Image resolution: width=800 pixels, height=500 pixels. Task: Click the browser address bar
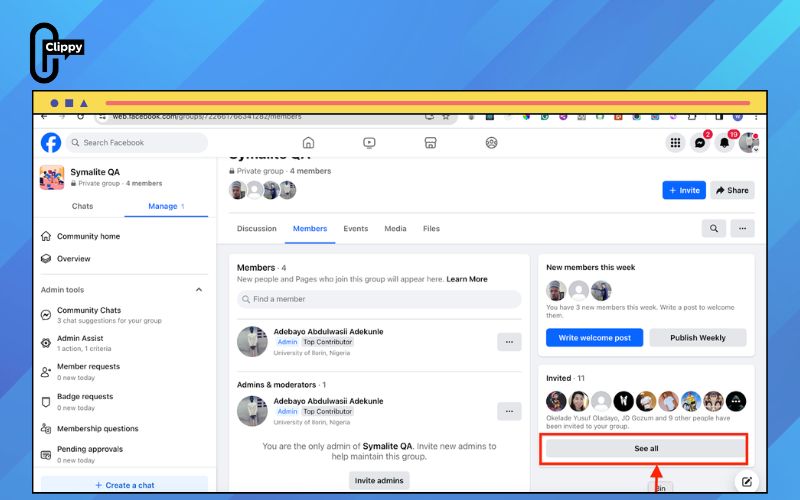pyautogui.click(x=276, y=117)
